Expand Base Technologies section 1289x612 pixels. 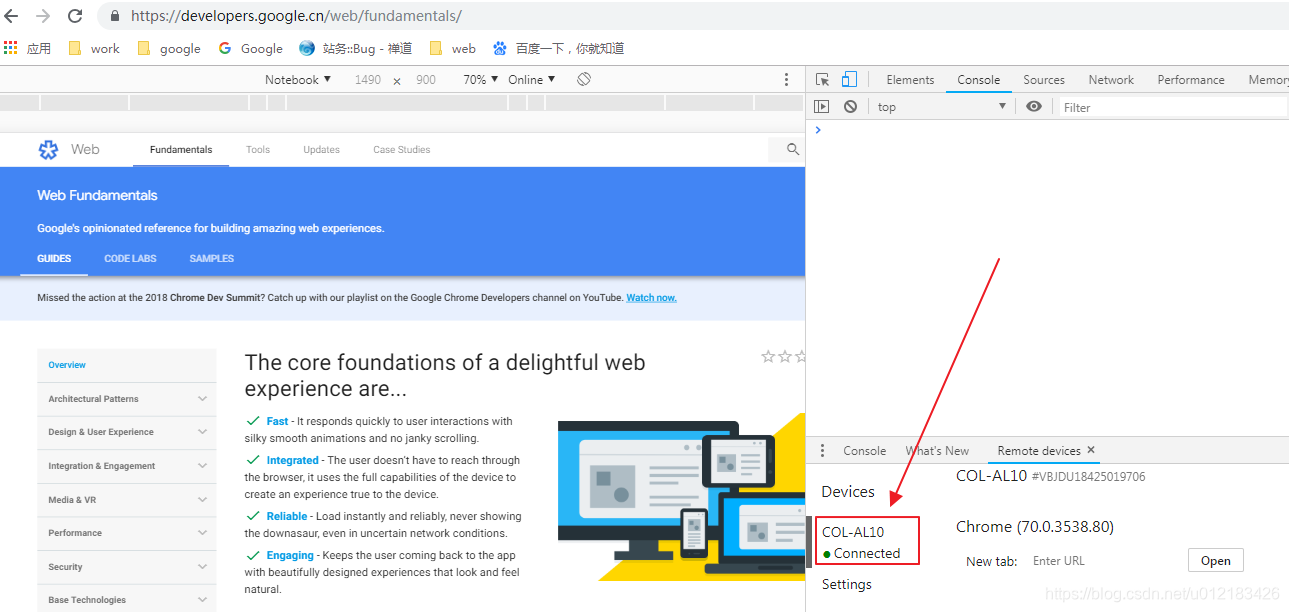pos(126,599)
